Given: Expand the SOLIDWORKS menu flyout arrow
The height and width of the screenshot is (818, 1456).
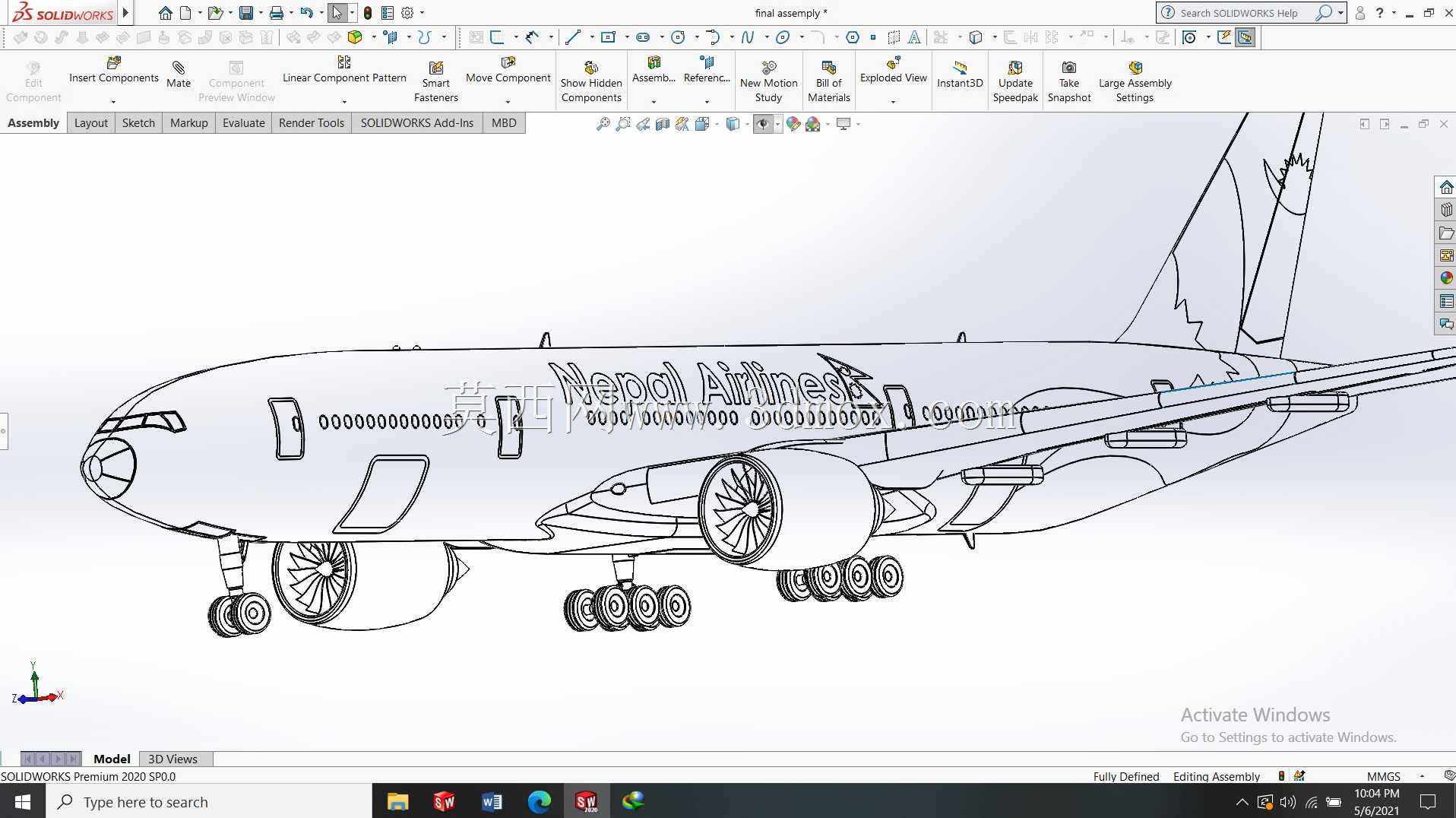Looking at the screenshot, I should pos(125,13).
